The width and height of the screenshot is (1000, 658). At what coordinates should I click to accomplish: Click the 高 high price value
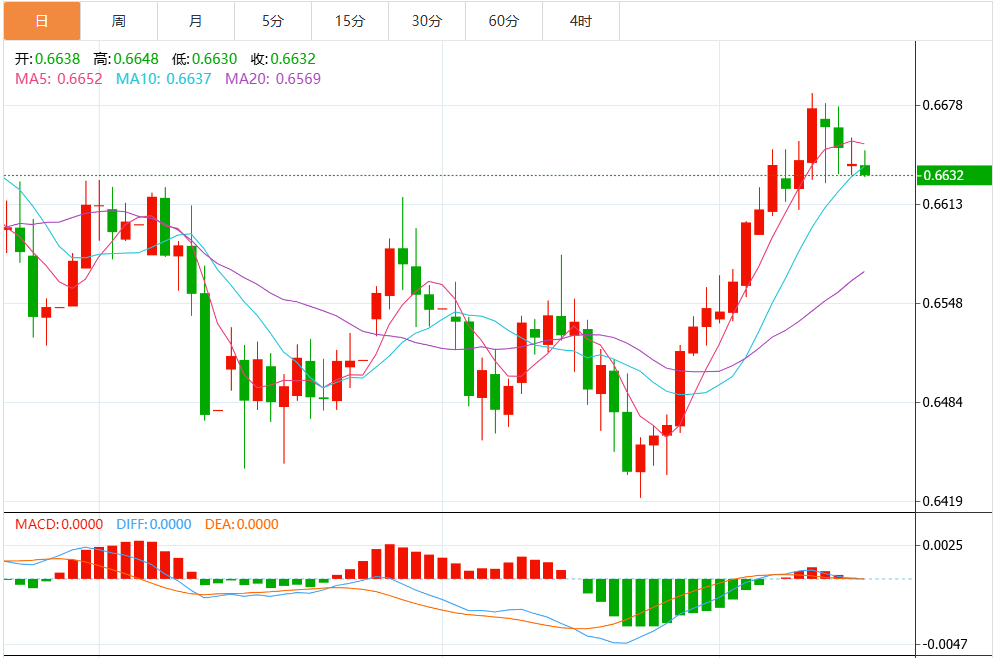tap(136, 59)
